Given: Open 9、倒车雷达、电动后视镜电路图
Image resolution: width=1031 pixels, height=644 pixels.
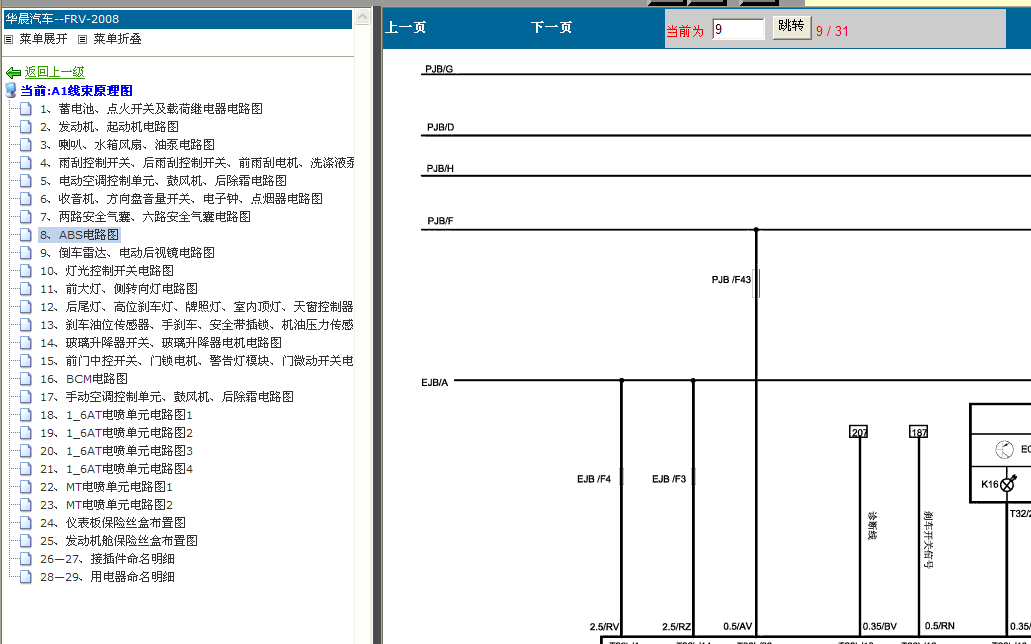Looking at the screenshot, I should click(127, 253).
